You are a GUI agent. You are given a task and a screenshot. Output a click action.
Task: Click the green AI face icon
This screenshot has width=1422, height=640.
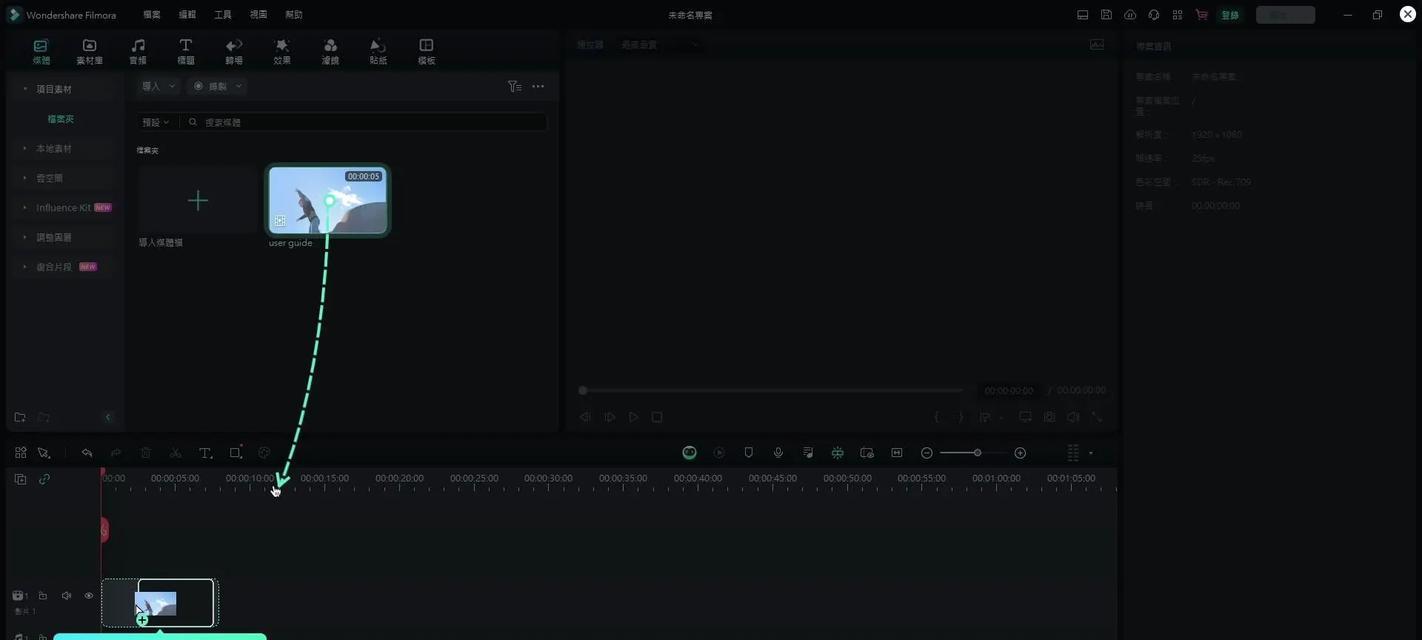click(689, 453)
